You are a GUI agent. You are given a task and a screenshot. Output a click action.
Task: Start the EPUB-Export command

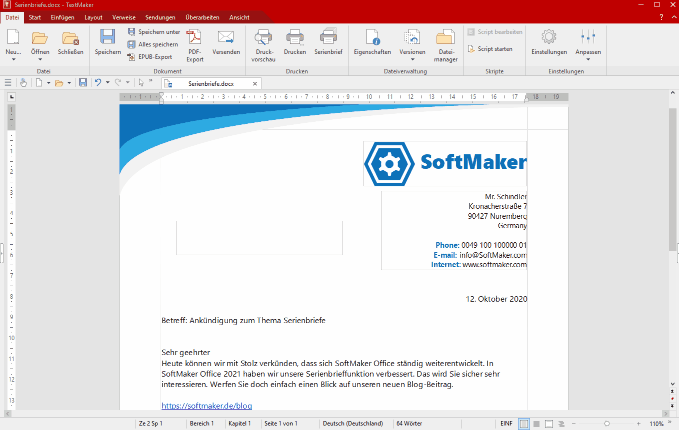click(x=150, y=57)
